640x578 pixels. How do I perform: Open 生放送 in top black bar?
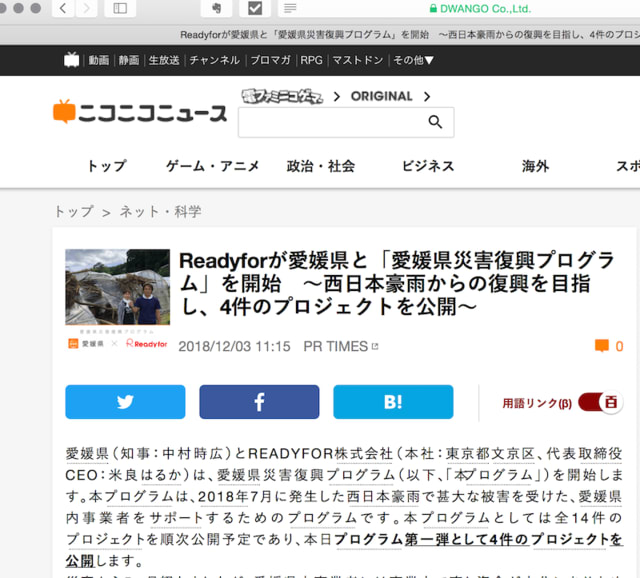click(164, 60)
